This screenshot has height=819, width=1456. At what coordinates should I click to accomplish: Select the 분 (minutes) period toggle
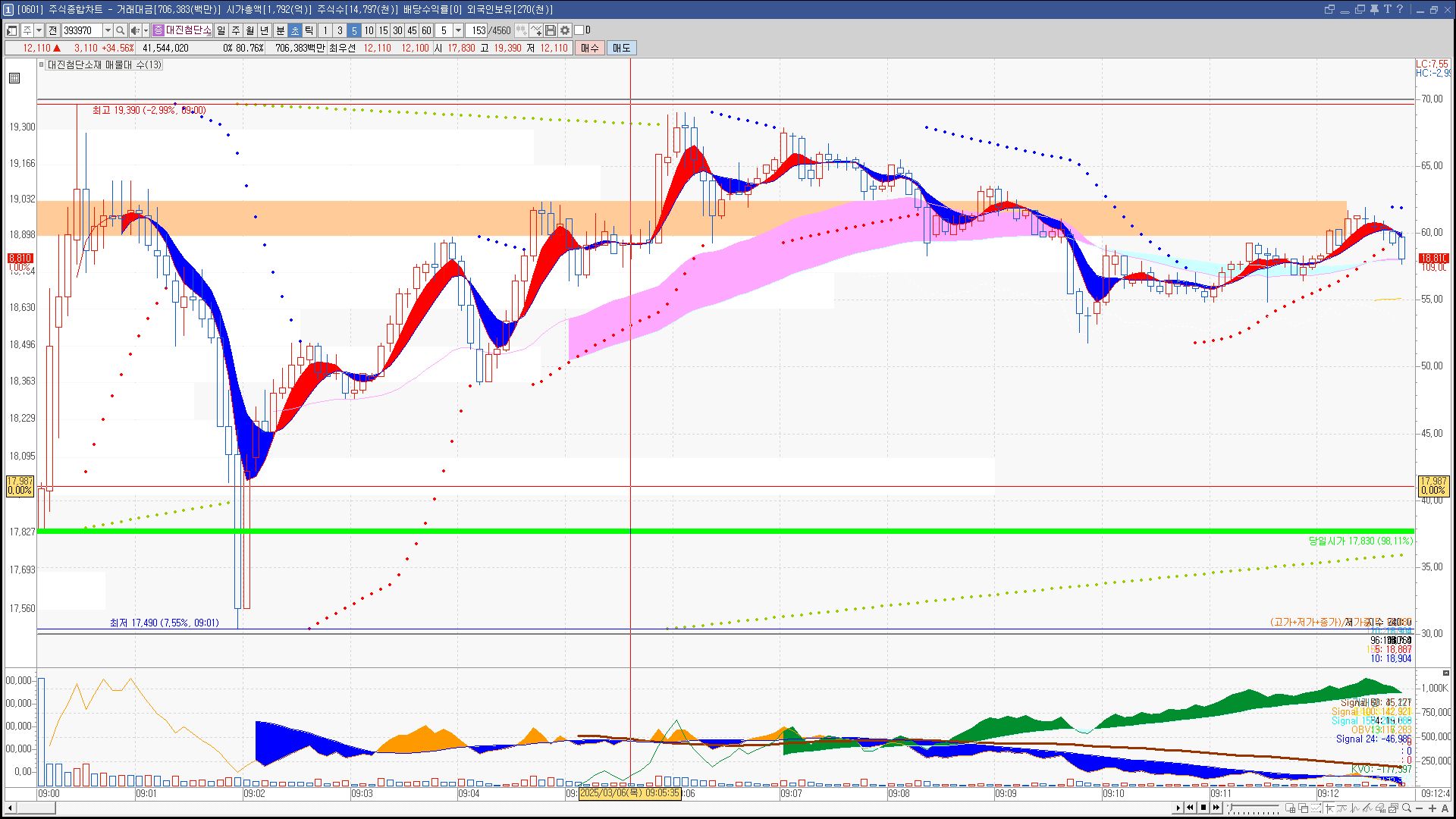click(x=280, y=30)
